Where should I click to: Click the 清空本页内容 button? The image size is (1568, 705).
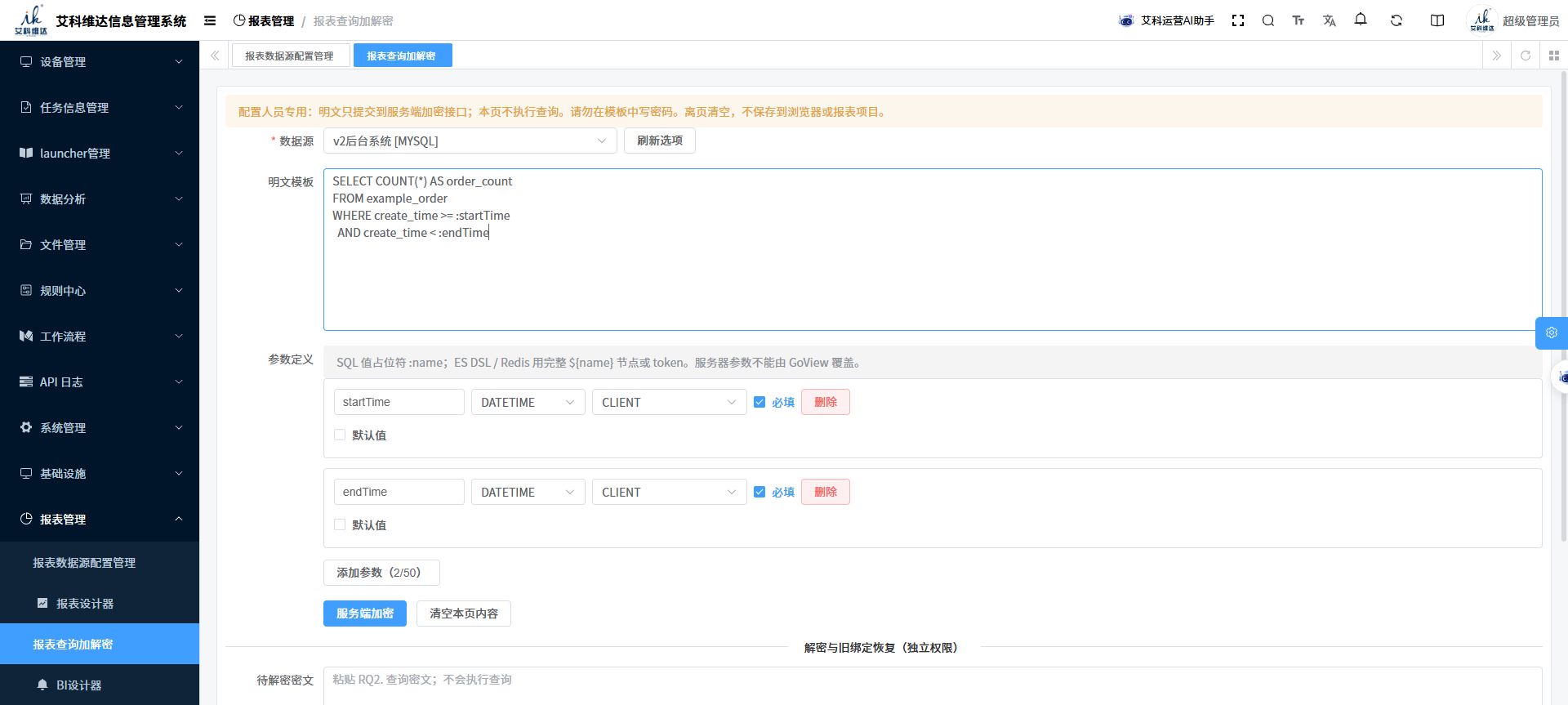coord(464,614)
